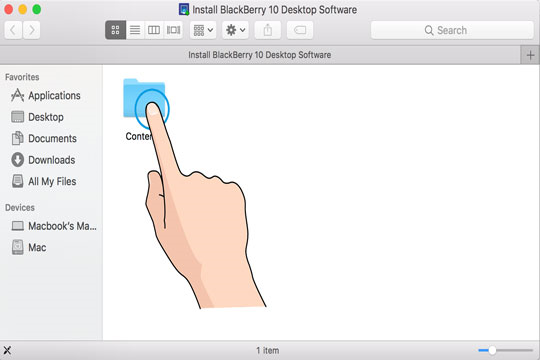
Task: Open Documents in the sidebar
Action: 44,138
